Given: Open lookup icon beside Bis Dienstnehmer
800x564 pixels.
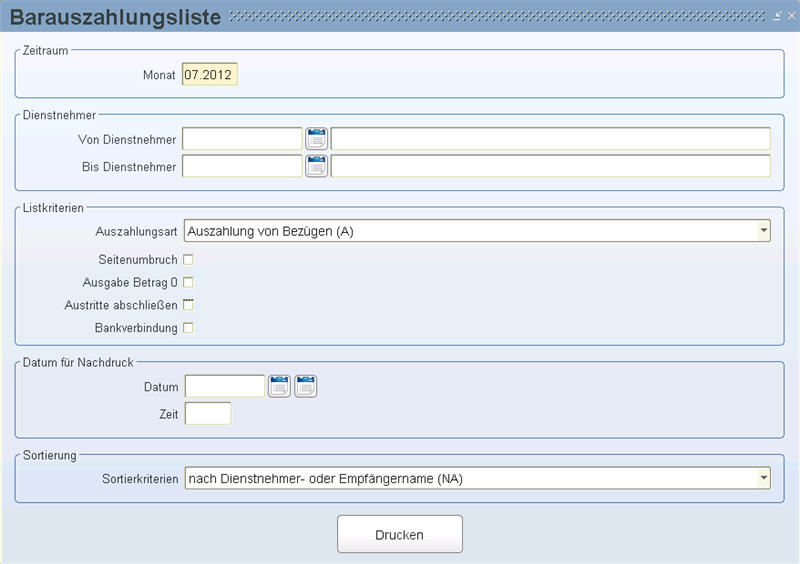Looking at the screenshot, I should [x=316, y=166].
